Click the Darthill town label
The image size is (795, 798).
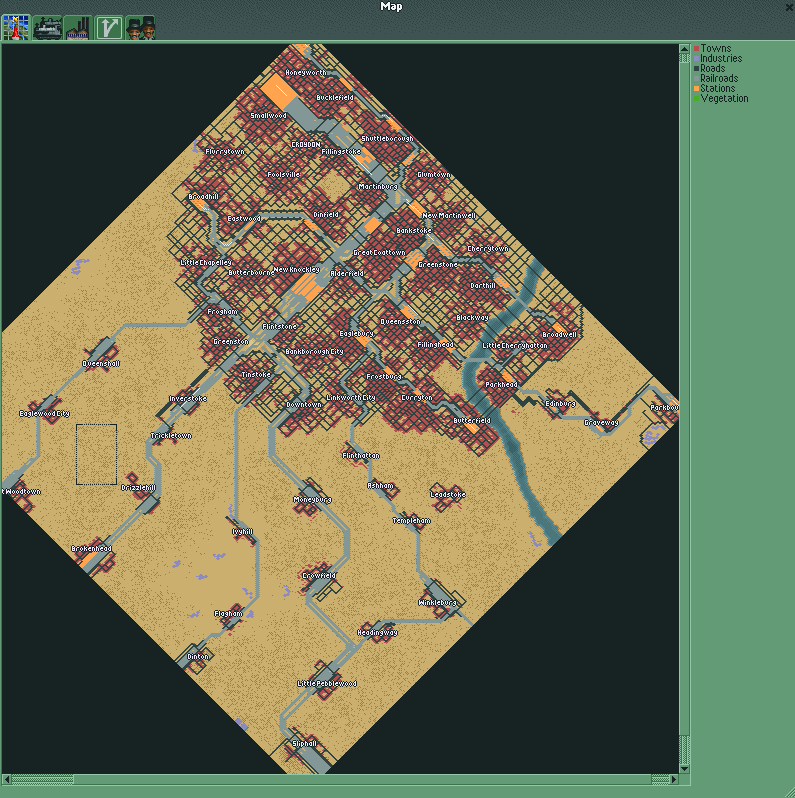point(482,286)
